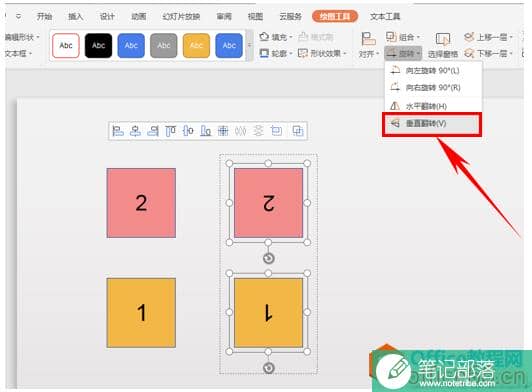Open the 形状效果 dropdown

point(323,53)
